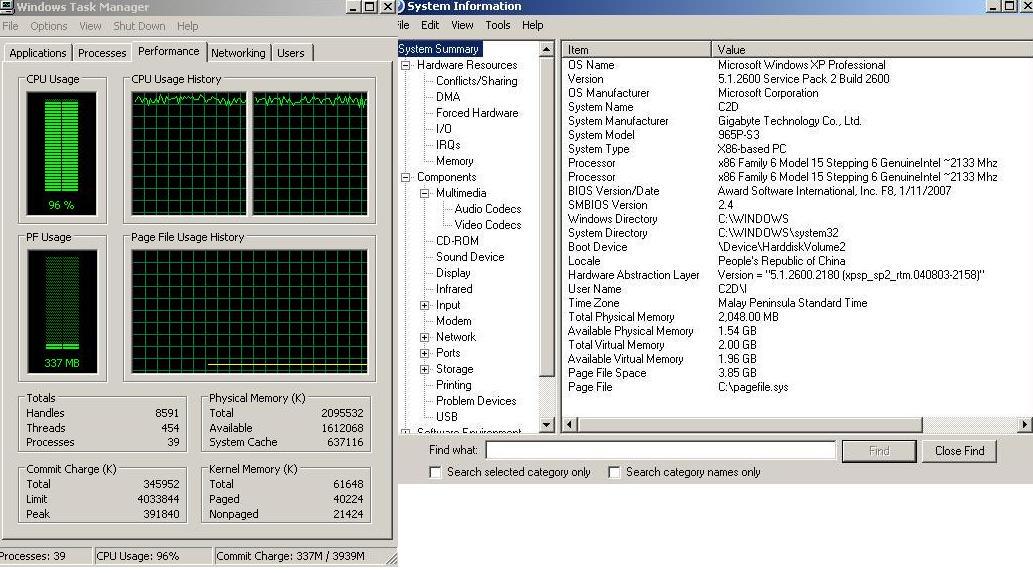Expand the Ports tree node
1033x573 pixels.
point(425,353)
